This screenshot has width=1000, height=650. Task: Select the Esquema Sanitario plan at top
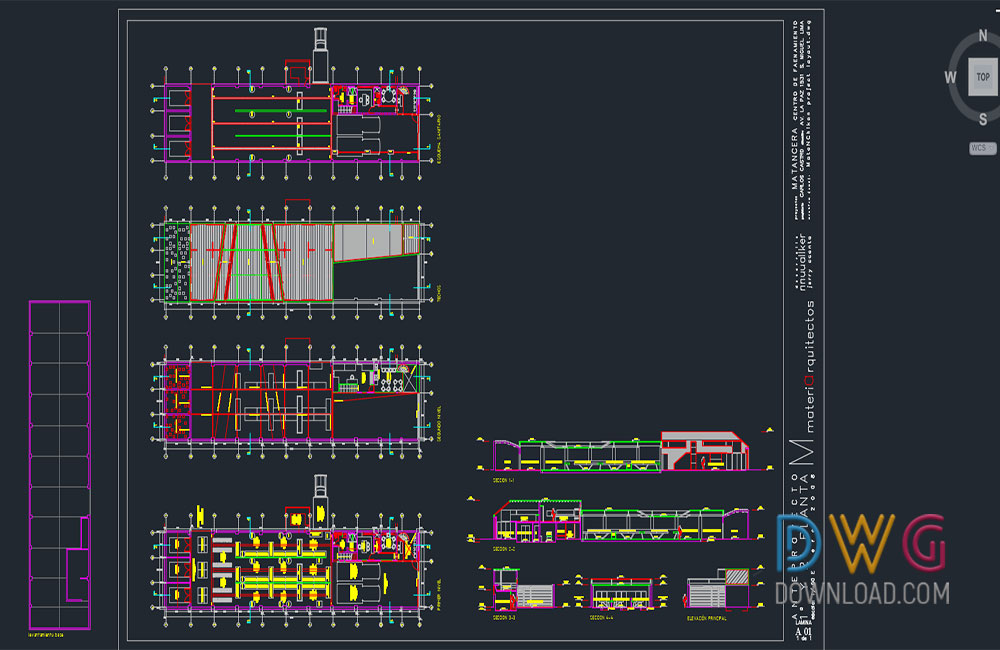tap(290, 122)
